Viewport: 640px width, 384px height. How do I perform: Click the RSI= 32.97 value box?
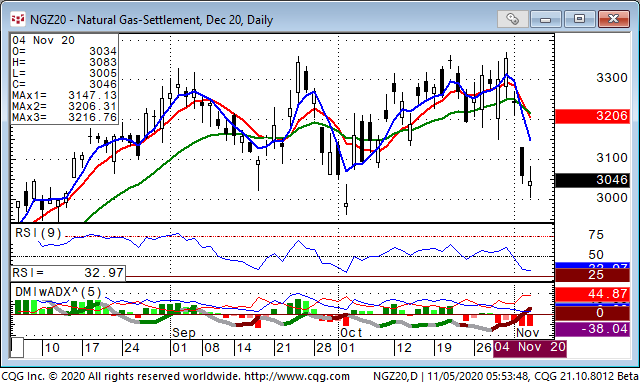tap(68, 273)
